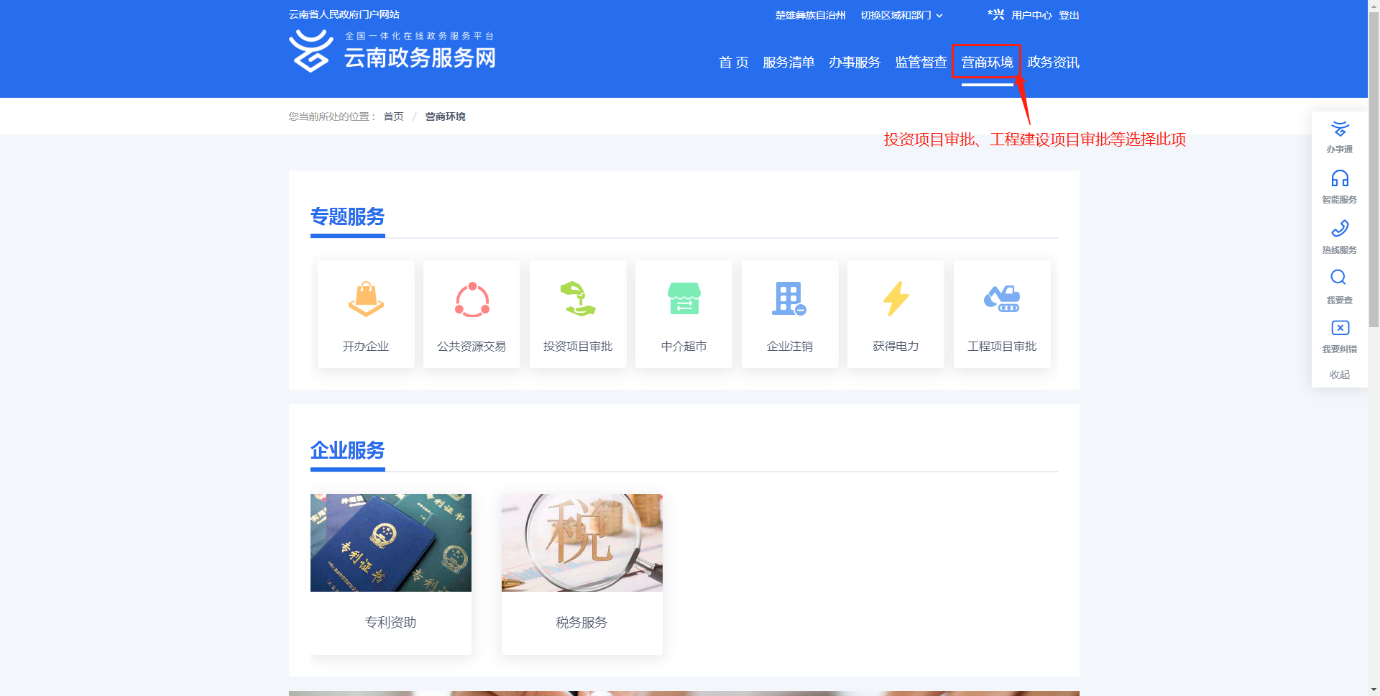Log out using the 登出 link
Viewport: 1380px width, 696px height.
point(1069,16)
